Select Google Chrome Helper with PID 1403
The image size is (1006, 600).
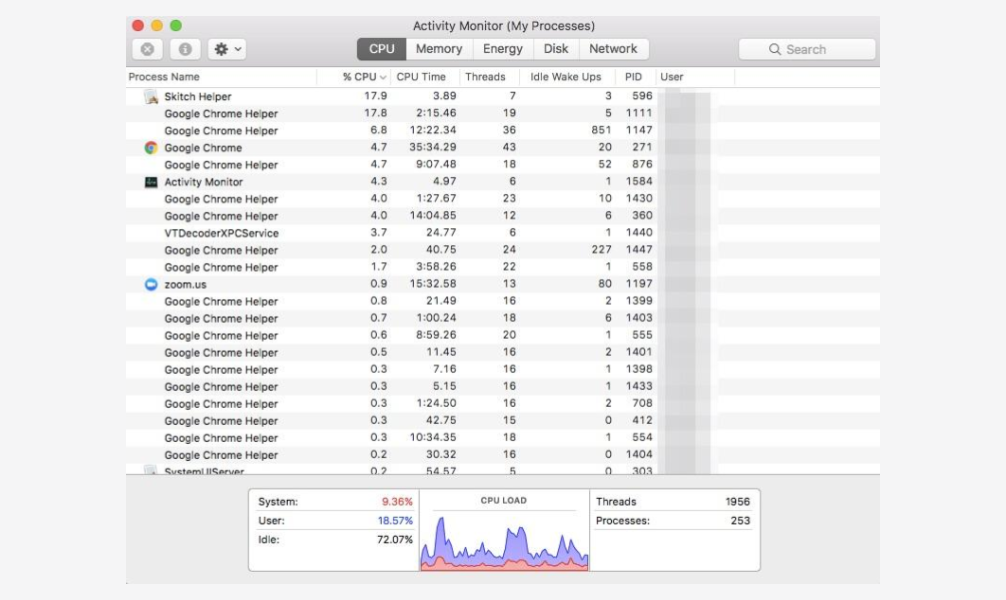[x=502, y=318]
